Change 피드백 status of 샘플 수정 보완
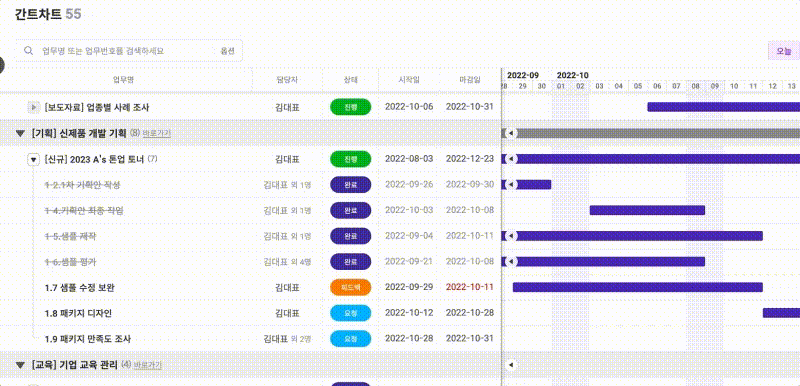 [x=351, y=287]
